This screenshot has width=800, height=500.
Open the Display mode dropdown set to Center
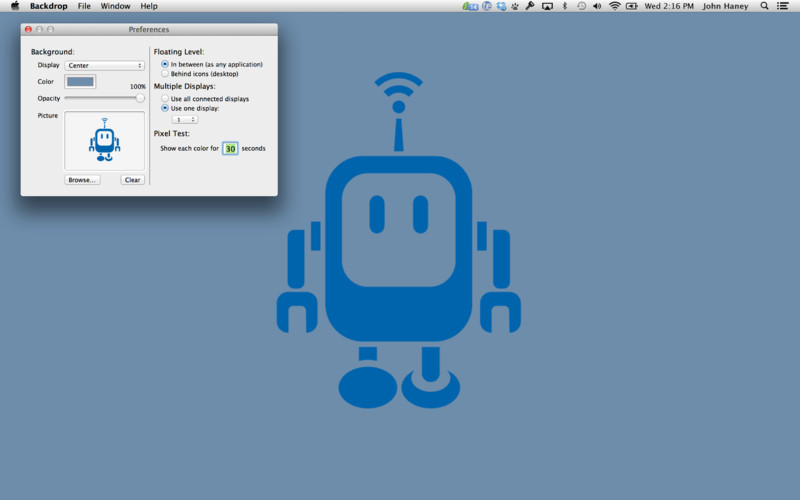105,66
